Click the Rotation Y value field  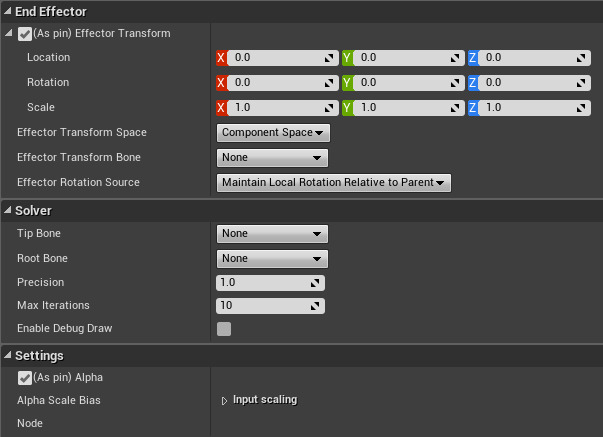click(x=400, y=82)
